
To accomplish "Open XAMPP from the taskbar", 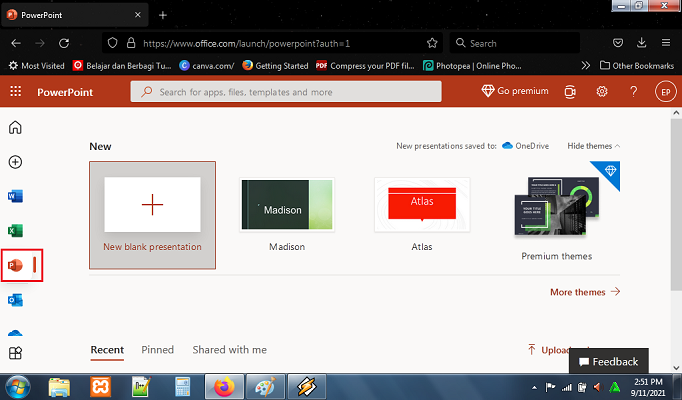I will (x=100, y=387).
